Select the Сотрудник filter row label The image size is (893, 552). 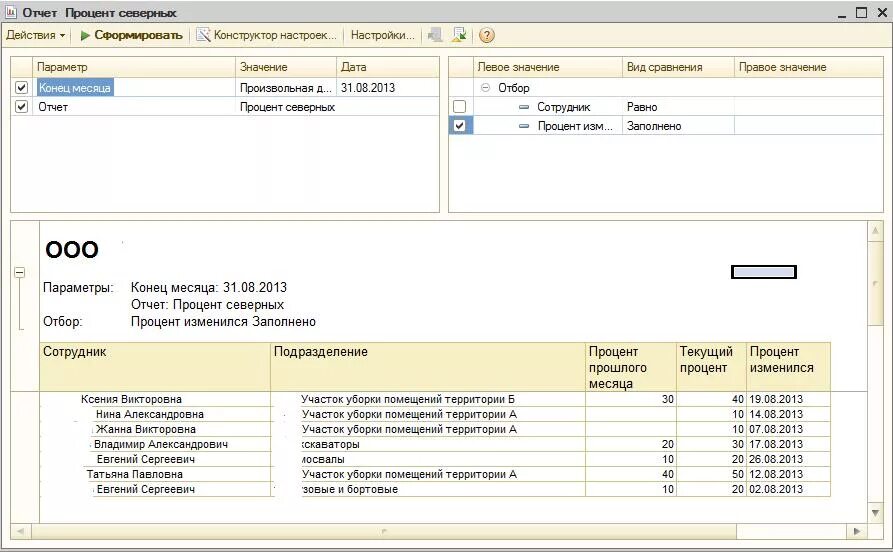pos(563,107)
